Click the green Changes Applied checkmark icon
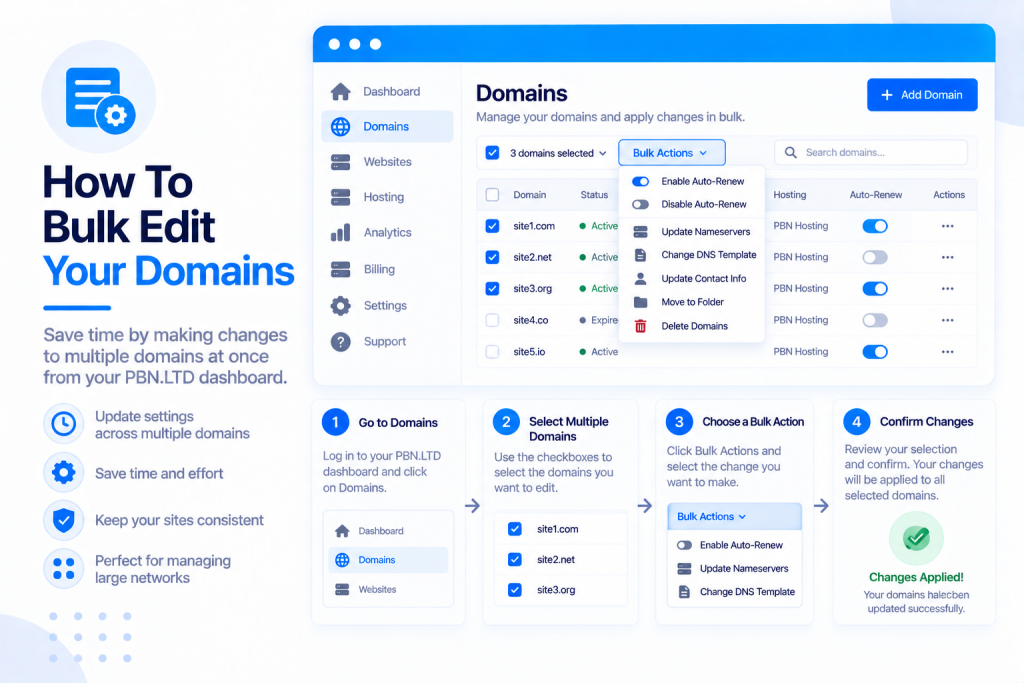The height and width of the screenshot is (683, 1024). coord(916,538)
